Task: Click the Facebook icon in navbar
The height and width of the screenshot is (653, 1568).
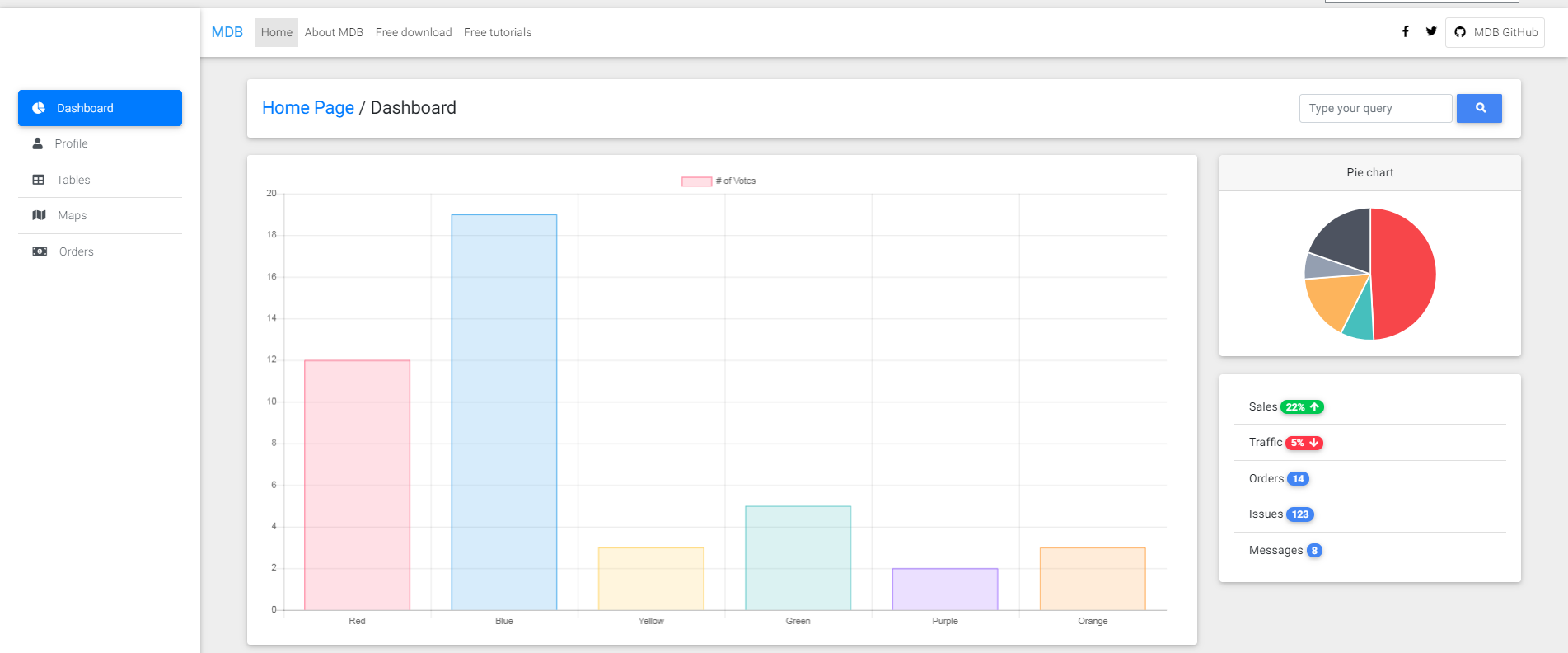Action: pos(1405,31)
